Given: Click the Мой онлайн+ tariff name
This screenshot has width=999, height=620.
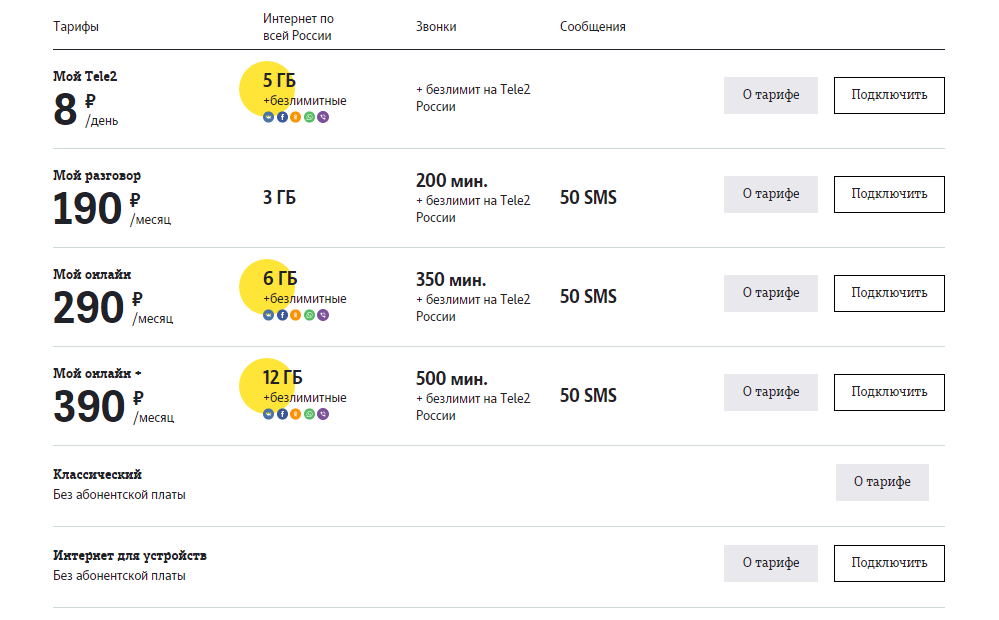Looking at the screenshot, I should click(x=97, y=373).
